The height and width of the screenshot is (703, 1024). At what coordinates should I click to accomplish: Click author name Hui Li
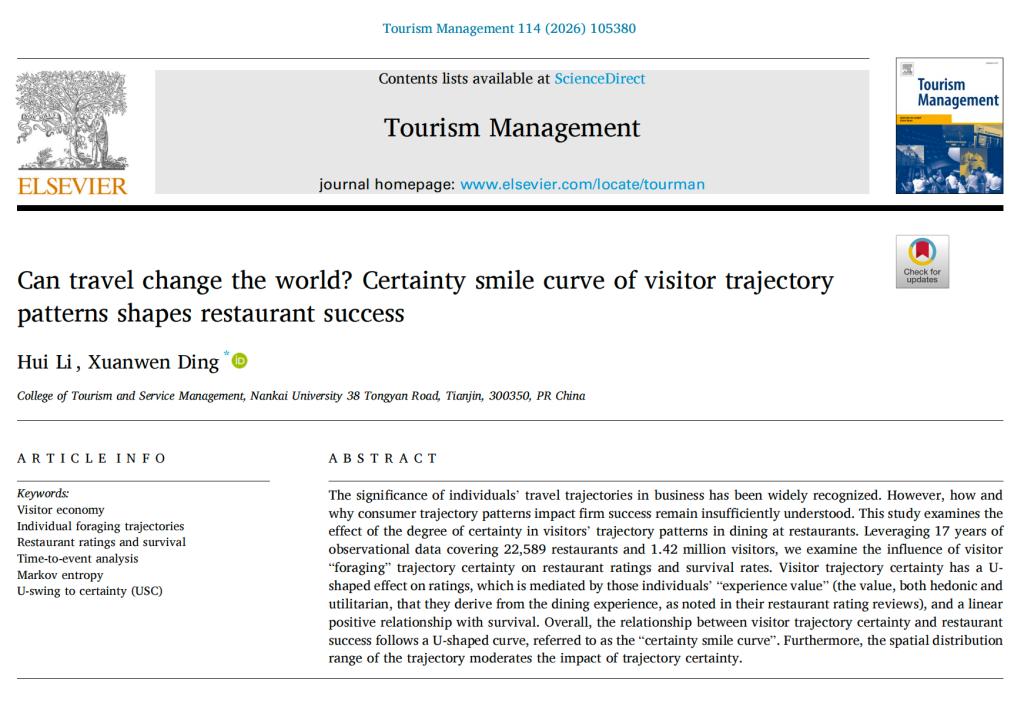[44, 362]
